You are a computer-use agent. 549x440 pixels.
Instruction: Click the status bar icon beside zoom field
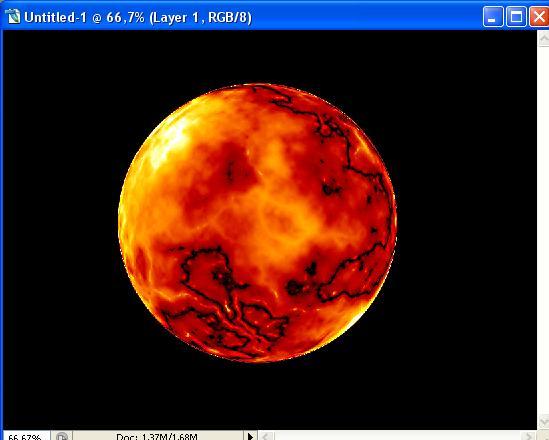(x=62, y=436)
